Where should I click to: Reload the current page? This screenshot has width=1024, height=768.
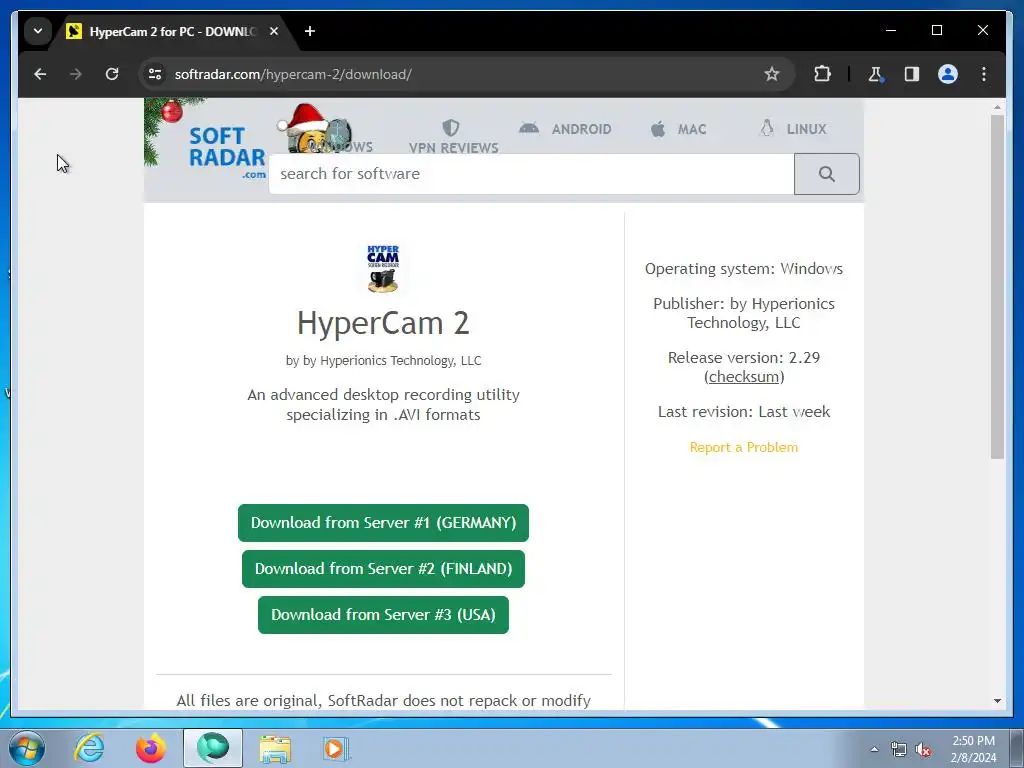pyautogui.click(x=112, y=74)
